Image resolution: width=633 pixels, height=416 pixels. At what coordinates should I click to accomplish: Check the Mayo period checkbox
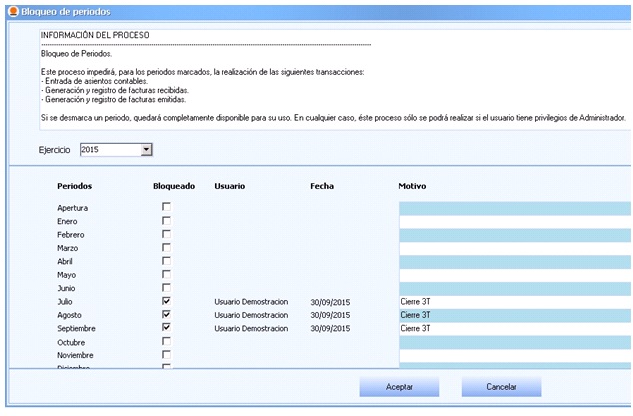166,274
